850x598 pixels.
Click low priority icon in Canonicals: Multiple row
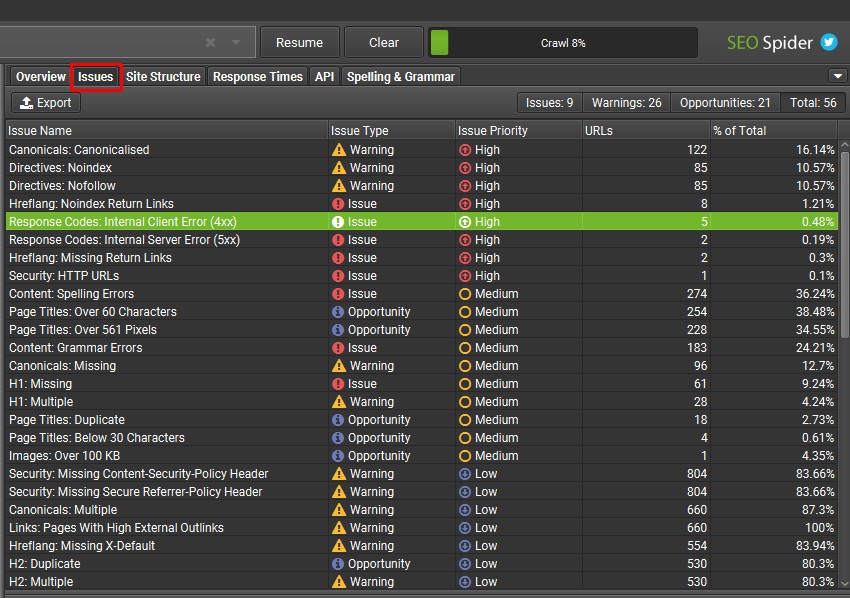[x=465, y=510]
